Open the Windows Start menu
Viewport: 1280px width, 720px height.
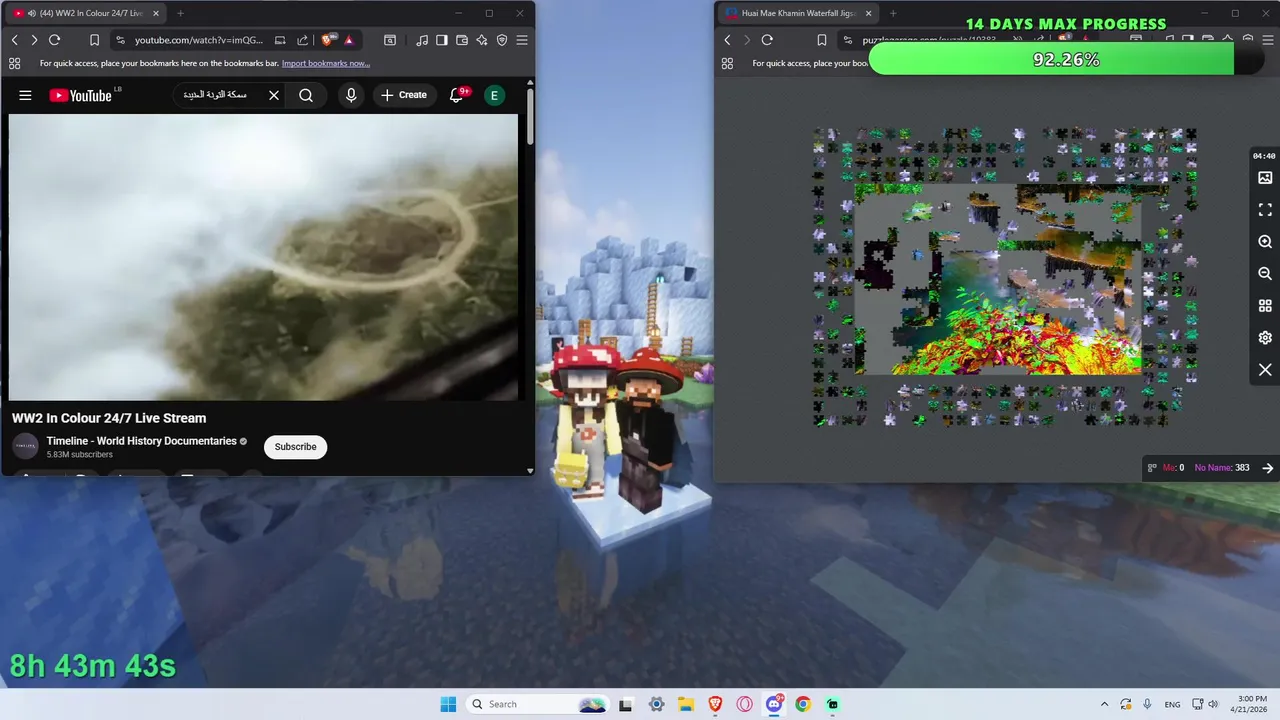coord(448,704)
